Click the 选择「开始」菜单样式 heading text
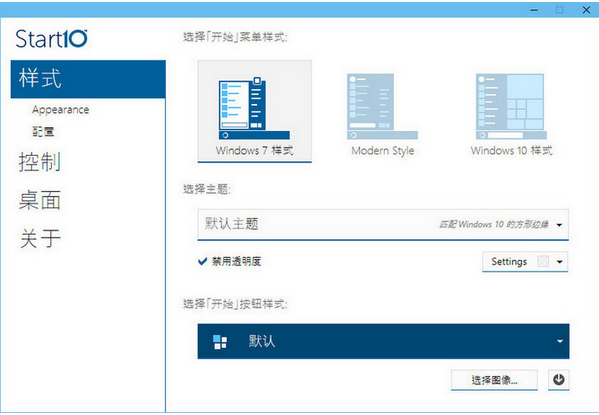599x415 pixels. coord(235,37)
